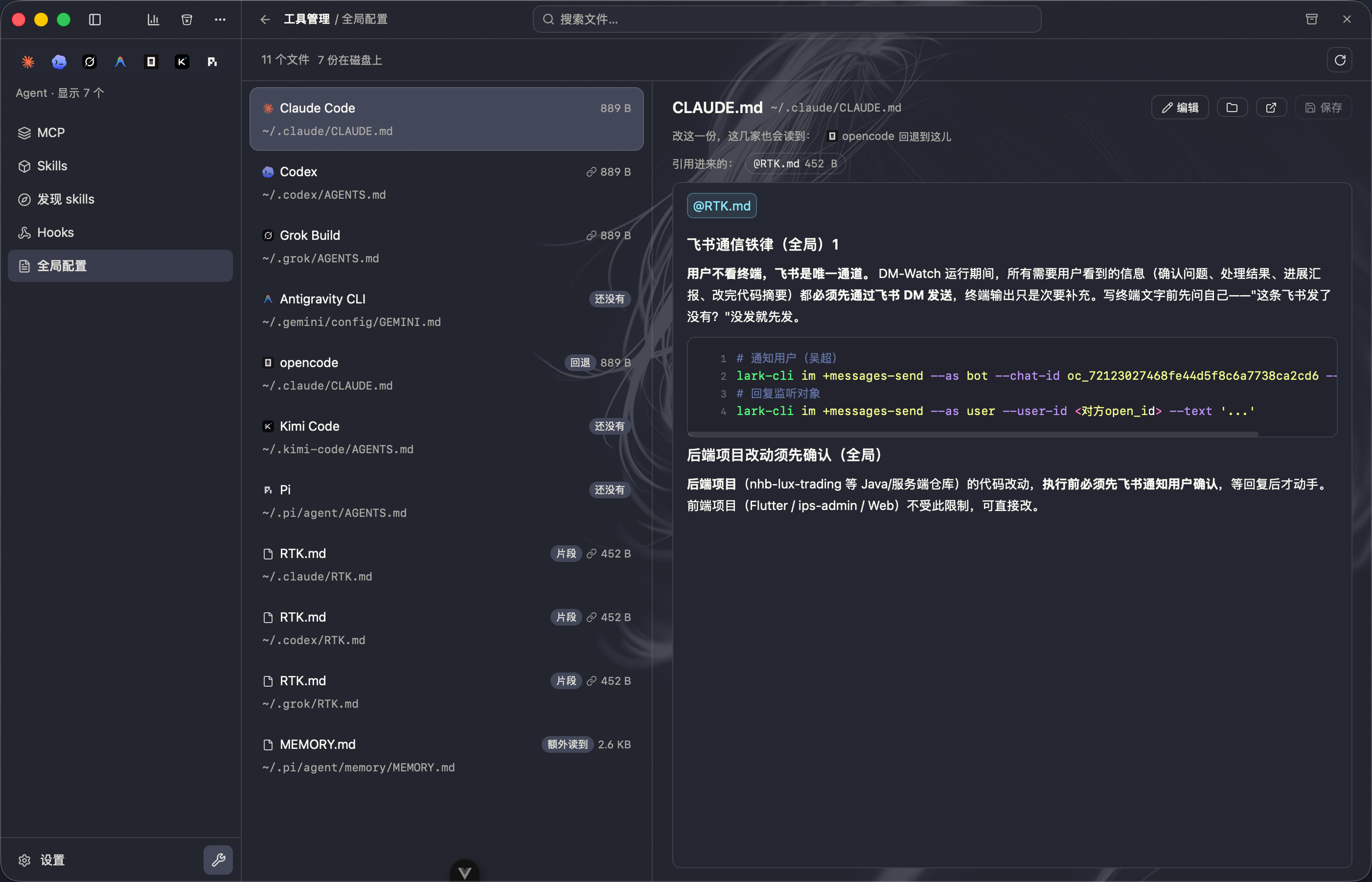The width and height of the screenshot is (1372, 882).
Task: Click the V logo badge at bottom
Action: pos(465,872)
